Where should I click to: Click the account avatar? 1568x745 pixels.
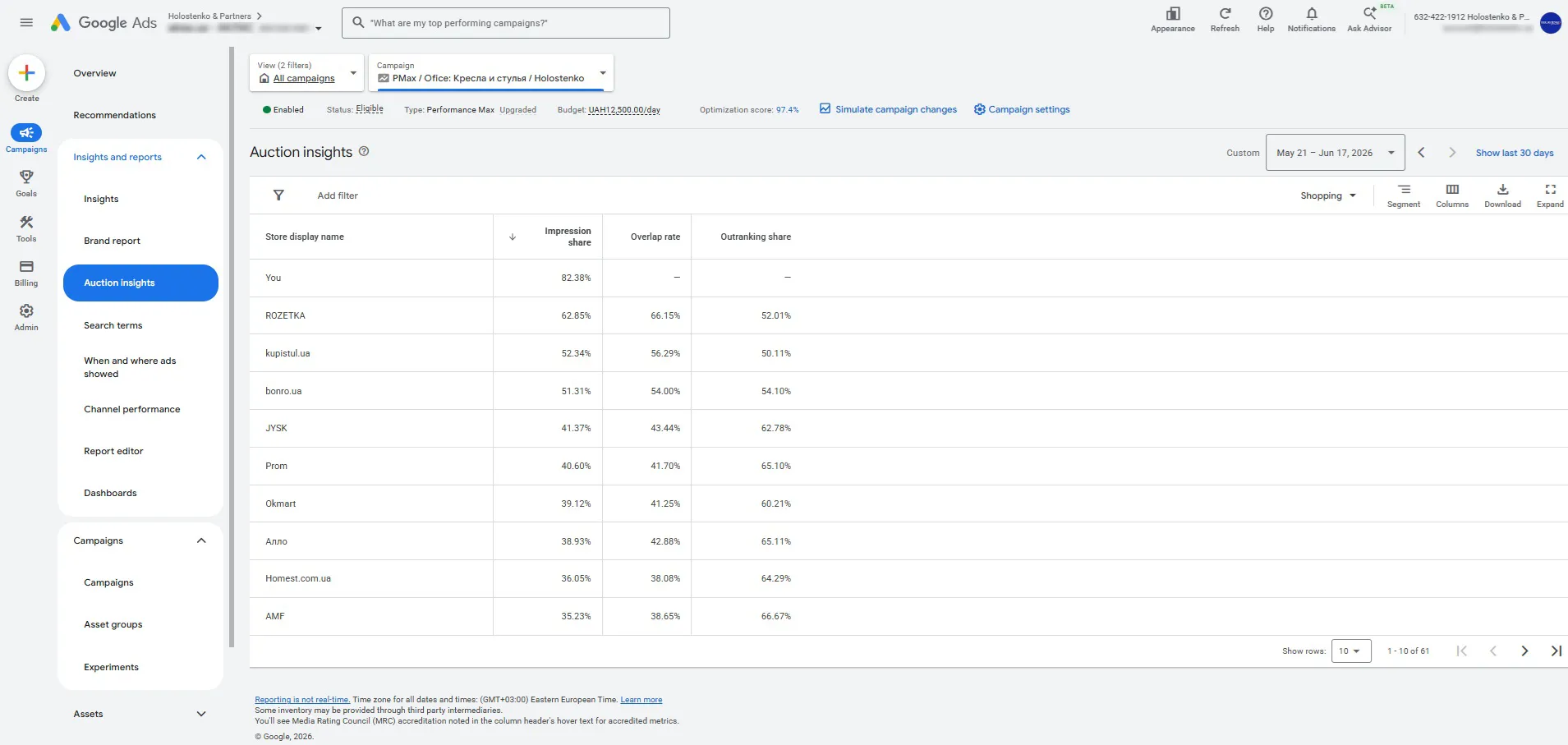(1551, 23)
